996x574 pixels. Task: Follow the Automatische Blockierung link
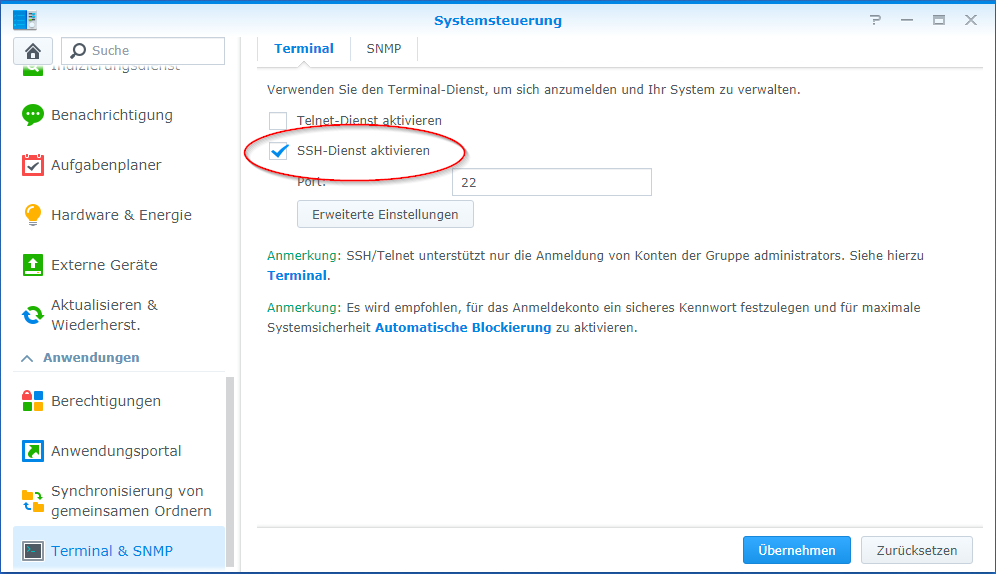463,328
